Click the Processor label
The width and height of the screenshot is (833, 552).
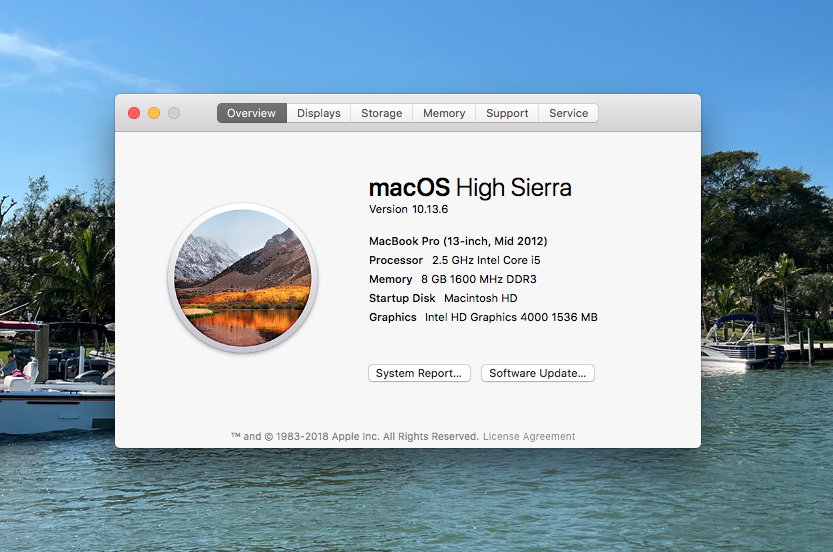click(396, 260)
